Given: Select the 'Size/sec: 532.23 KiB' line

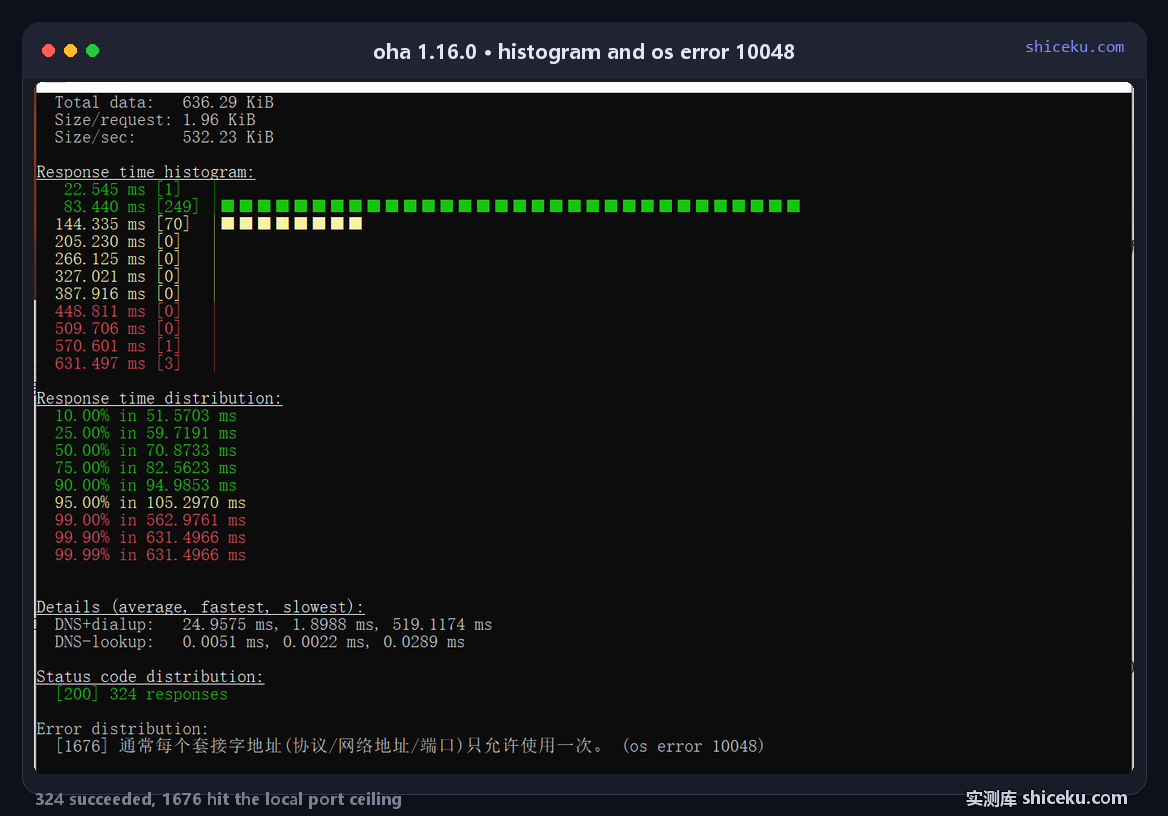Looking at the screenshot, I should 164,137.
